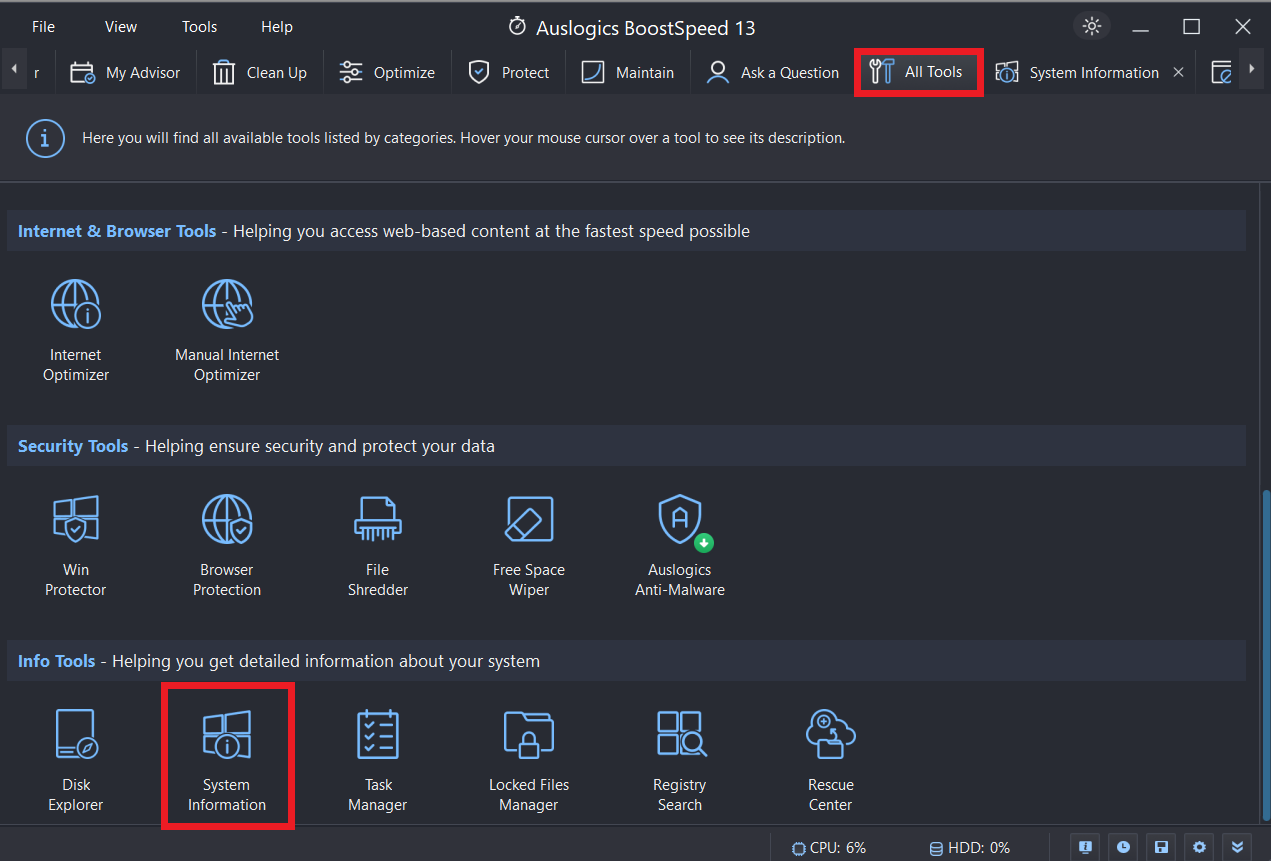Switch to the Optimize tab
1271x861 pixels.
386,72
